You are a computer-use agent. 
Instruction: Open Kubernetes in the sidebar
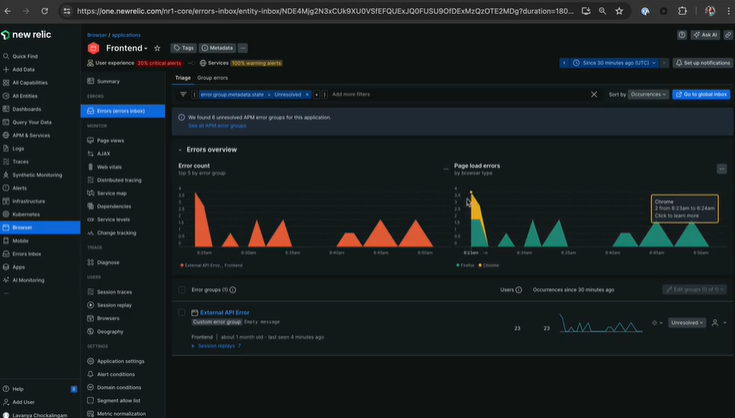point(26,214)
